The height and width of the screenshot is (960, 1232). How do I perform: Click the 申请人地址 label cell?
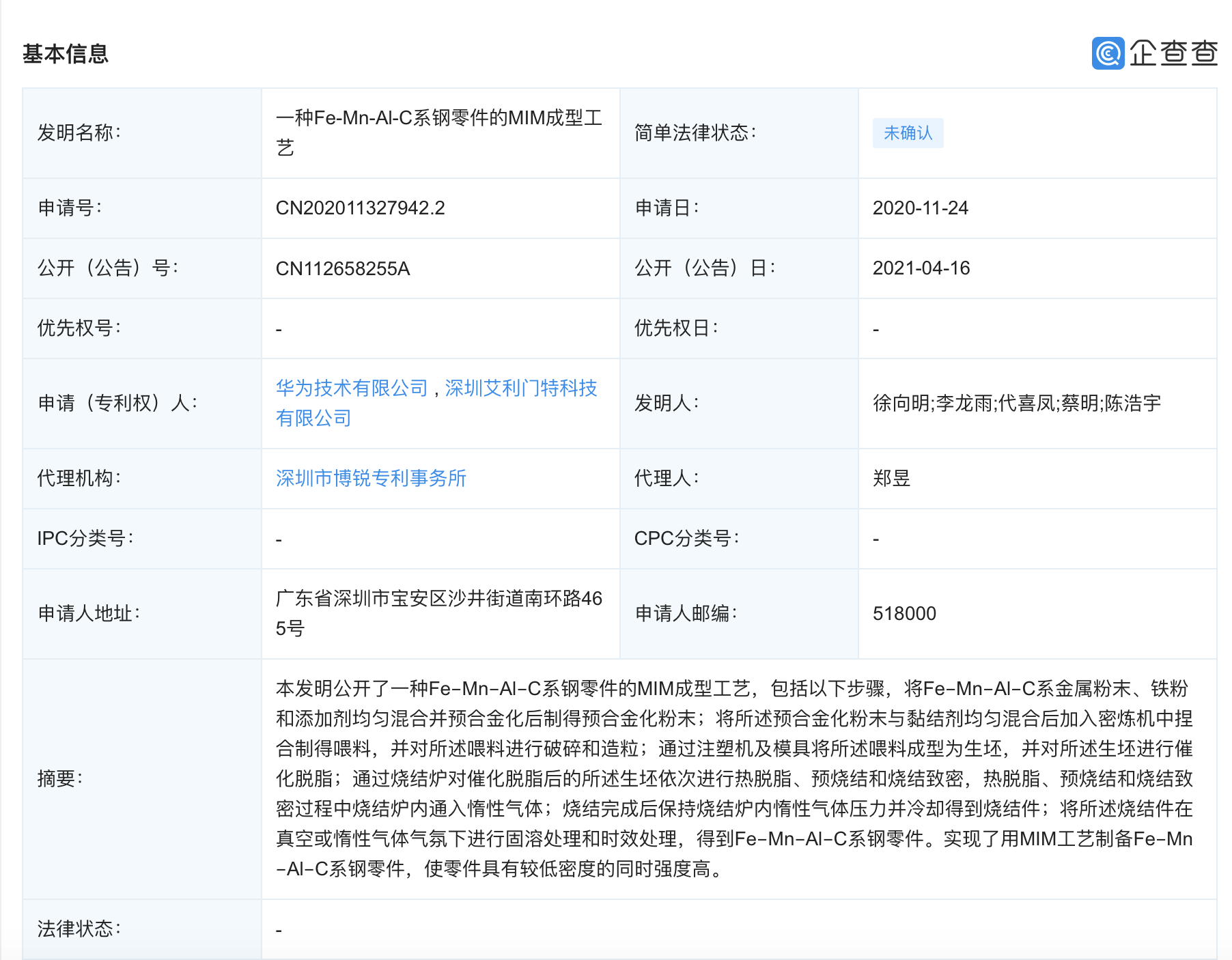coord(142,614)
